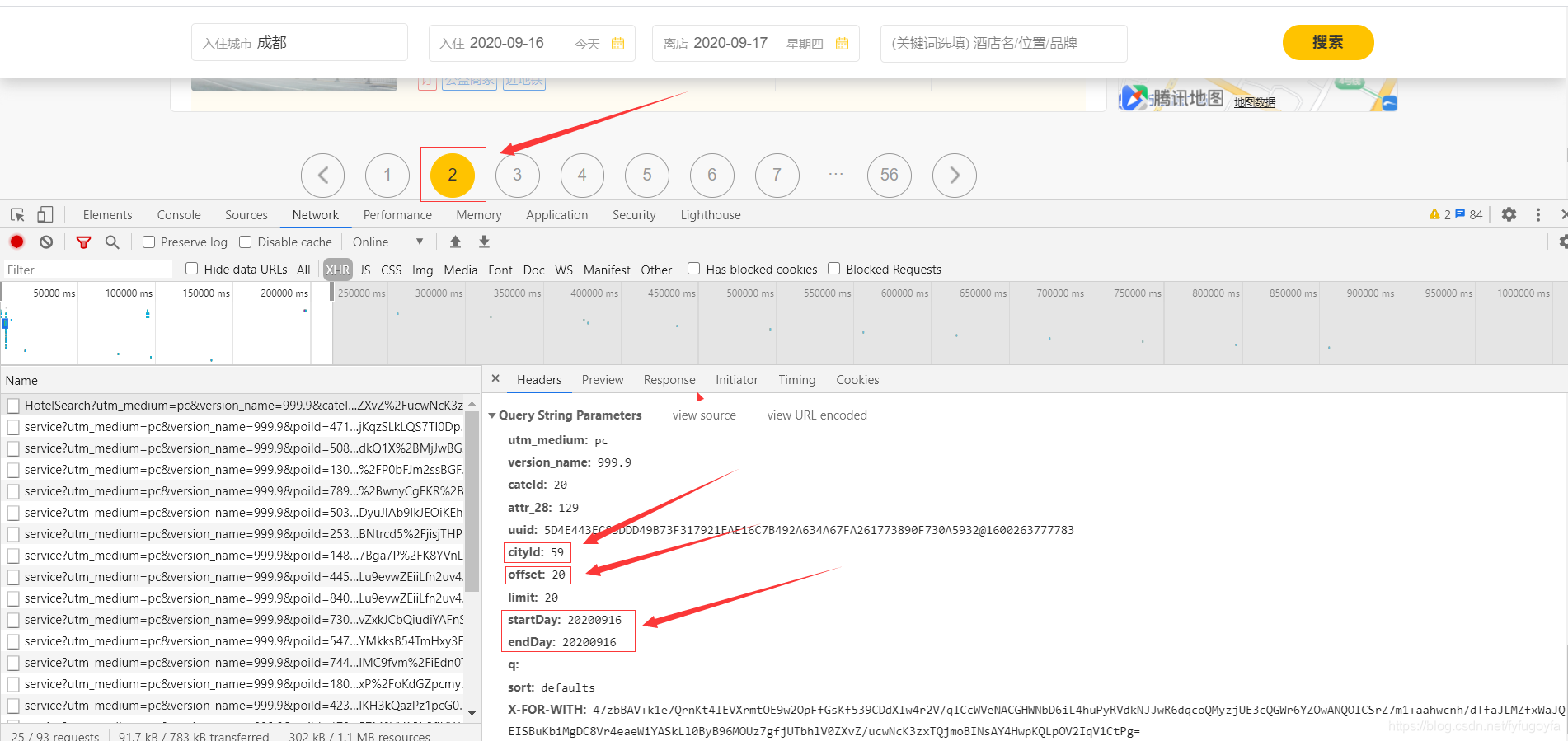Filter requests by XHR type
The height and width of the screenshot is (741, 1568).
tap(337, 270)
